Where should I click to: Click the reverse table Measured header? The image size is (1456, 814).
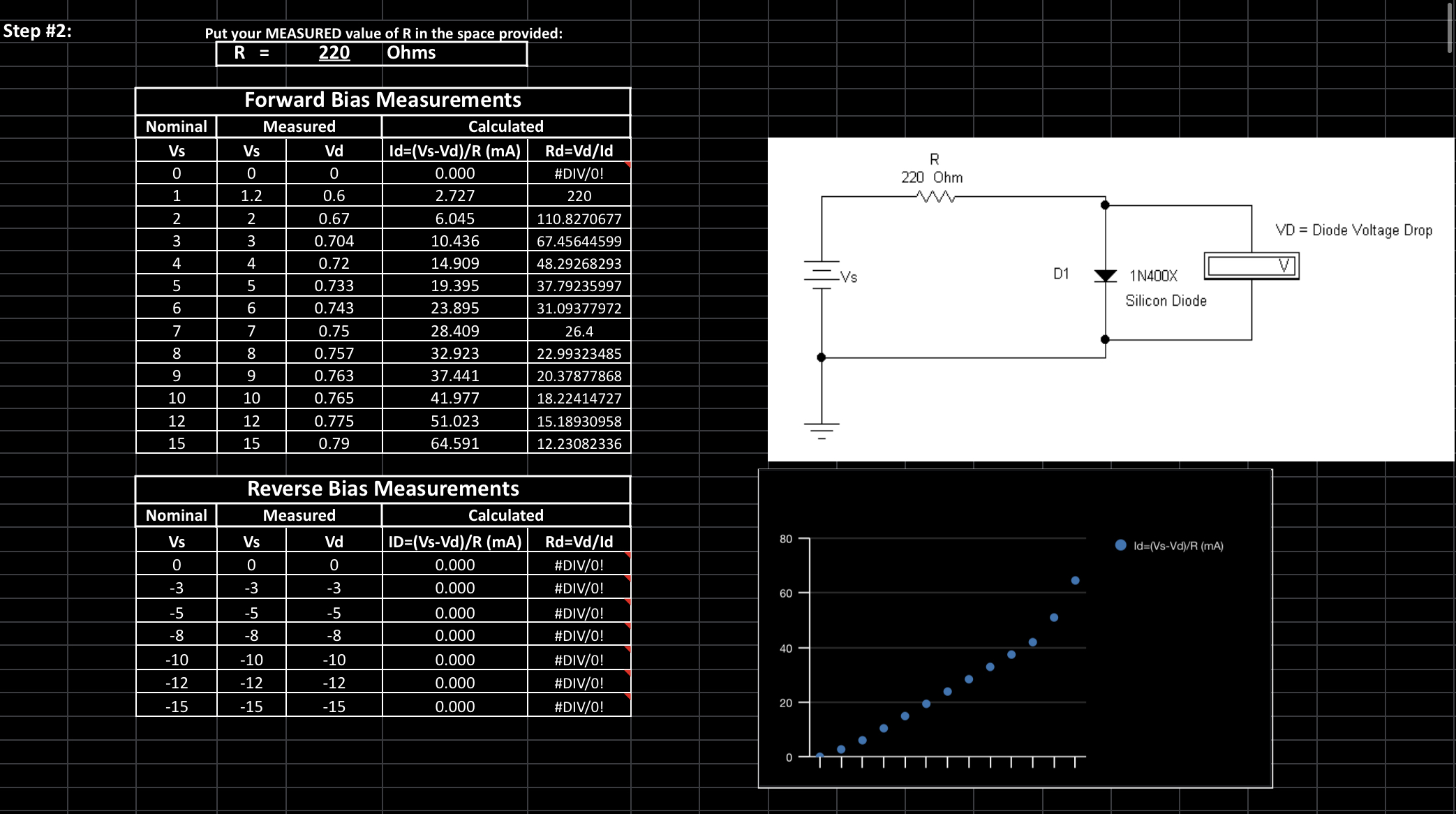pyautogui.click(x=299, y=515)
